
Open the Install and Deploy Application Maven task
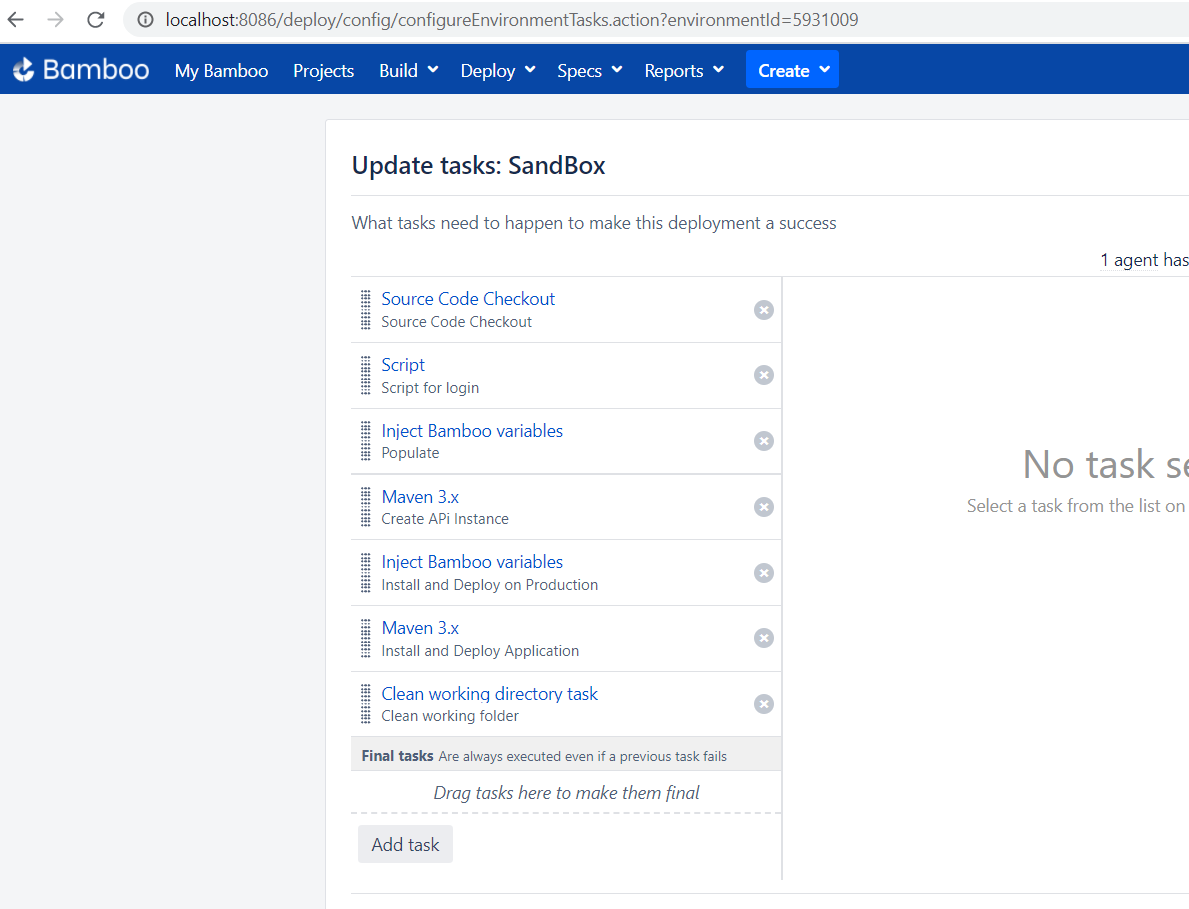tap(420, 628)
